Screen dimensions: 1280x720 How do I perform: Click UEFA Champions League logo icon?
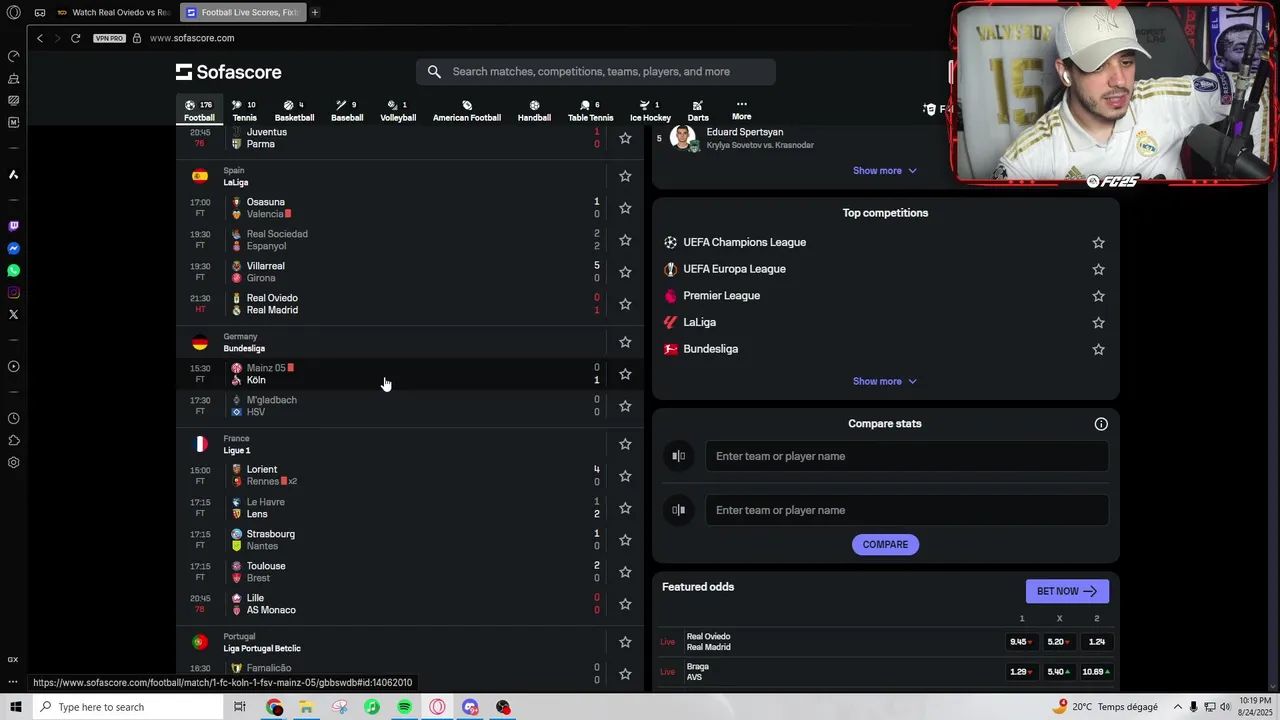(x=671, y=242)
